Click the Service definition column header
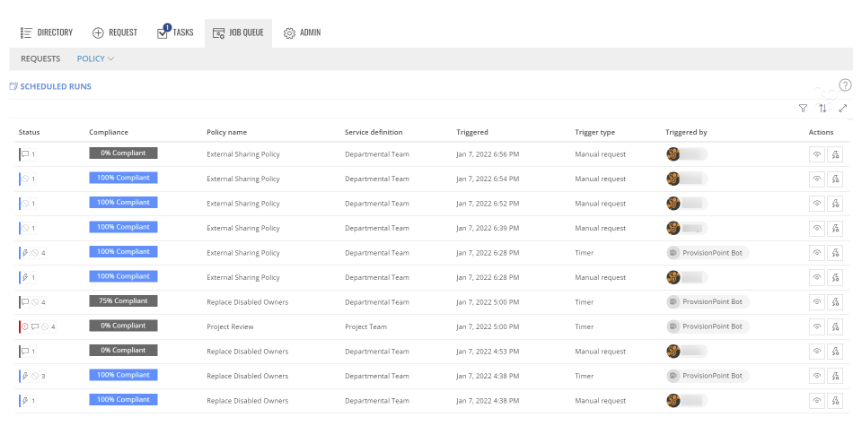 pos(373,132)
